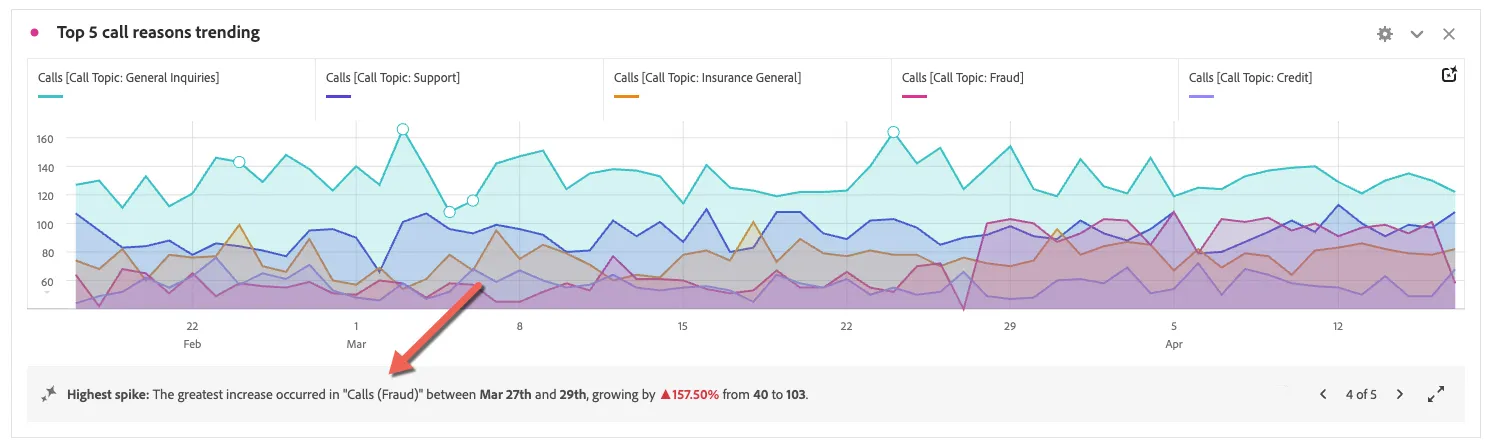
Task: Click the Highest spike label
Action: click(x=108, y=394)
